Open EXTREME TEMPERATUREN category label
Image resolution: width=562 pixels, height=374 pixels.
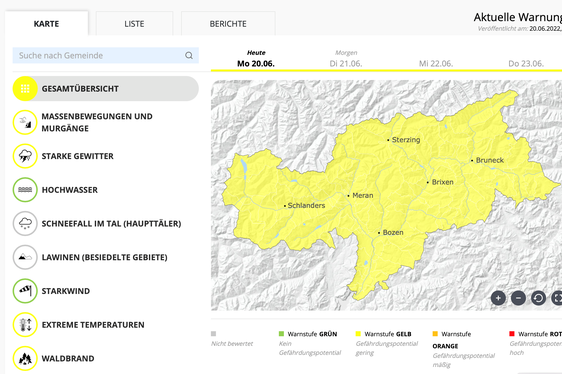(x=93, y=325)
